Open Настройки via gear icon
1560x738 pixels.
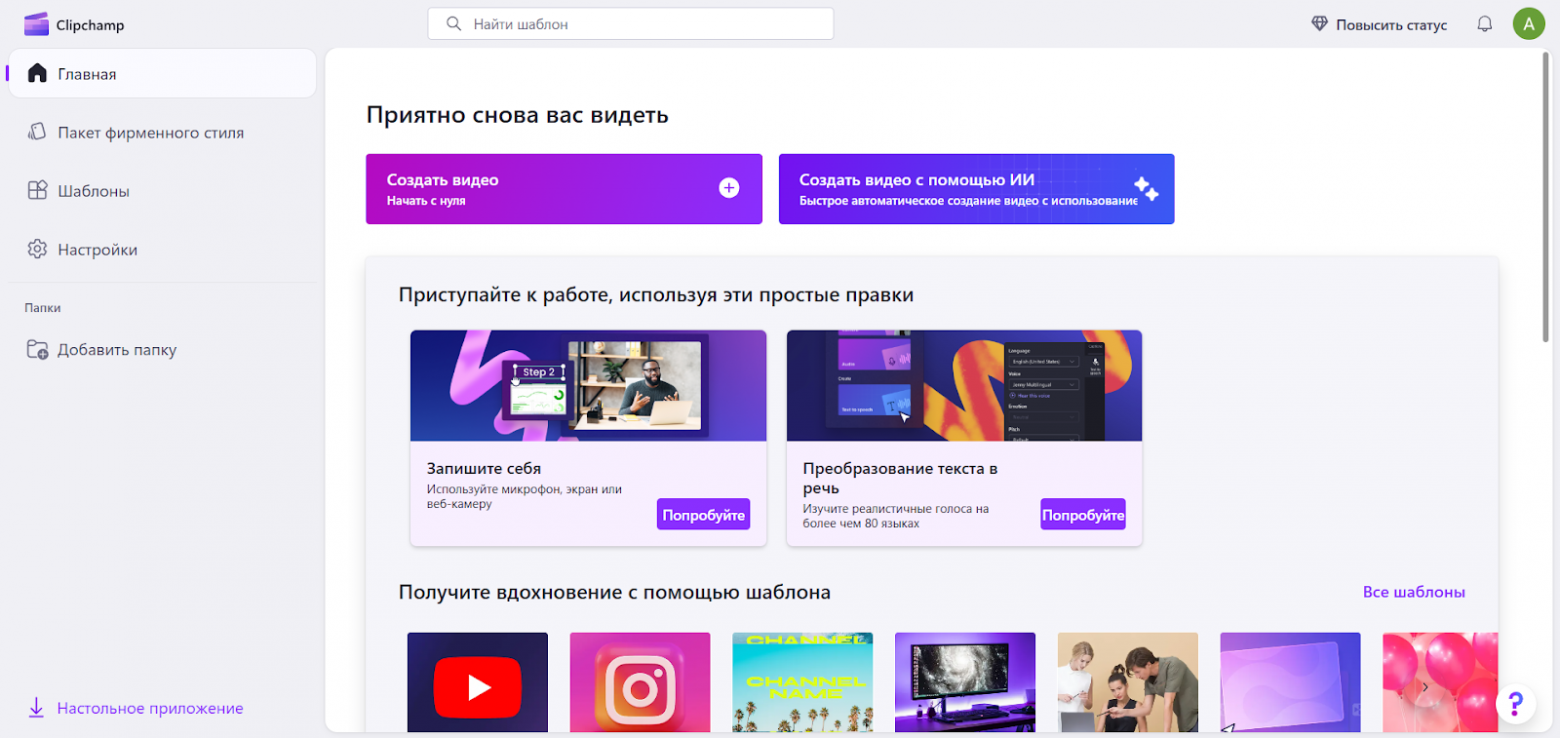click(x=37, y=249)
